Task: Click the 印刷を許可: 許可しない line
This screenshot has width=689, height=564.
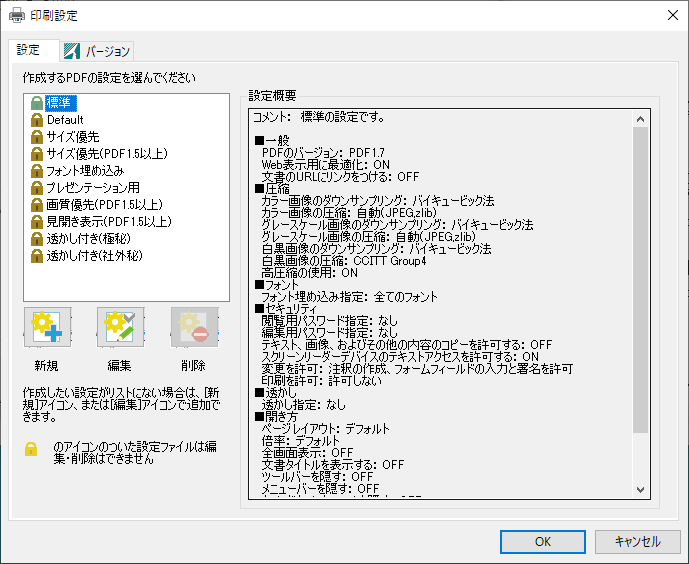Action: tap(321, 381)
